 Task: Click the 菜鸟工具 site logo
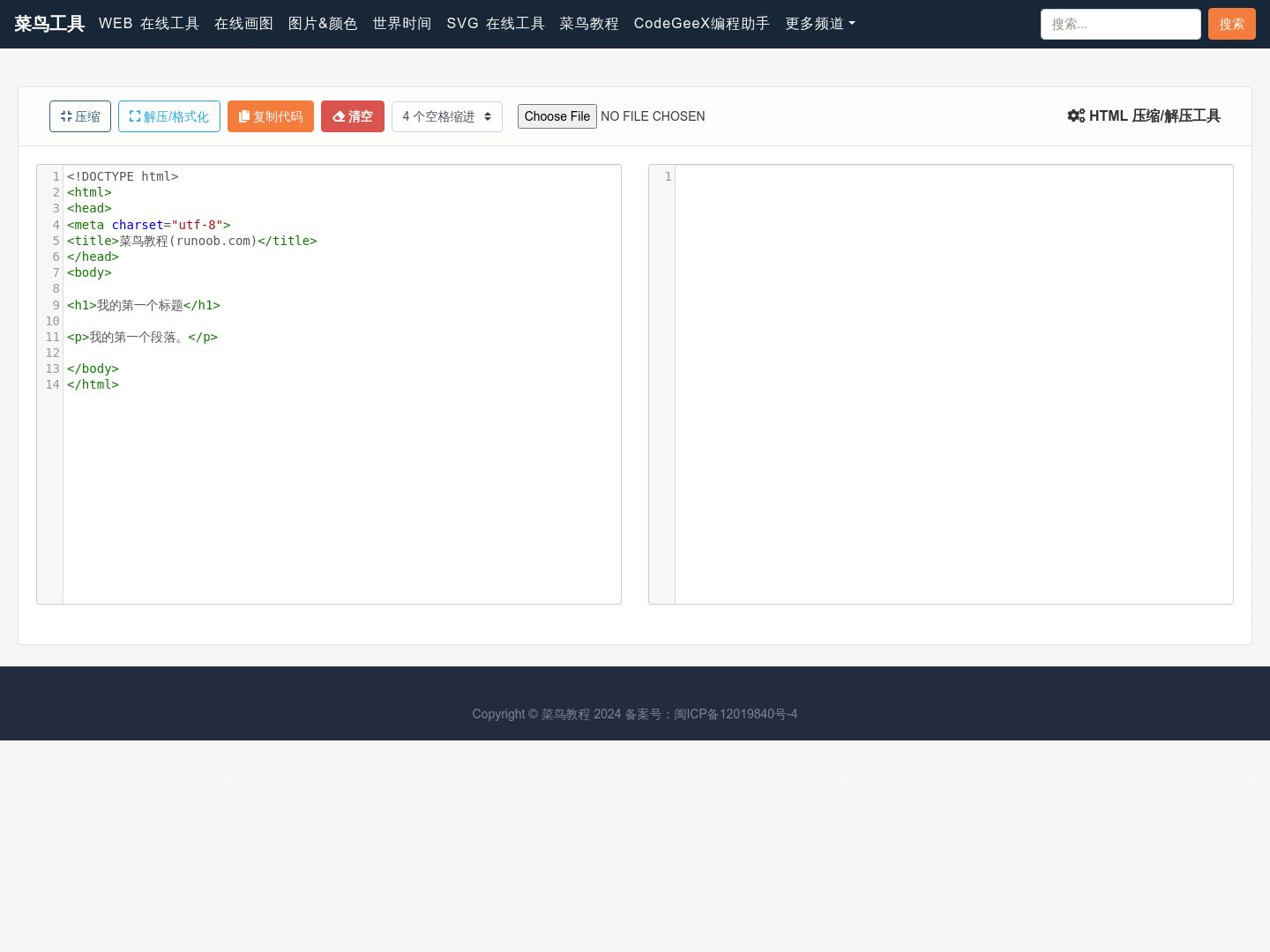pyautogui.click(x=49, y=24)
